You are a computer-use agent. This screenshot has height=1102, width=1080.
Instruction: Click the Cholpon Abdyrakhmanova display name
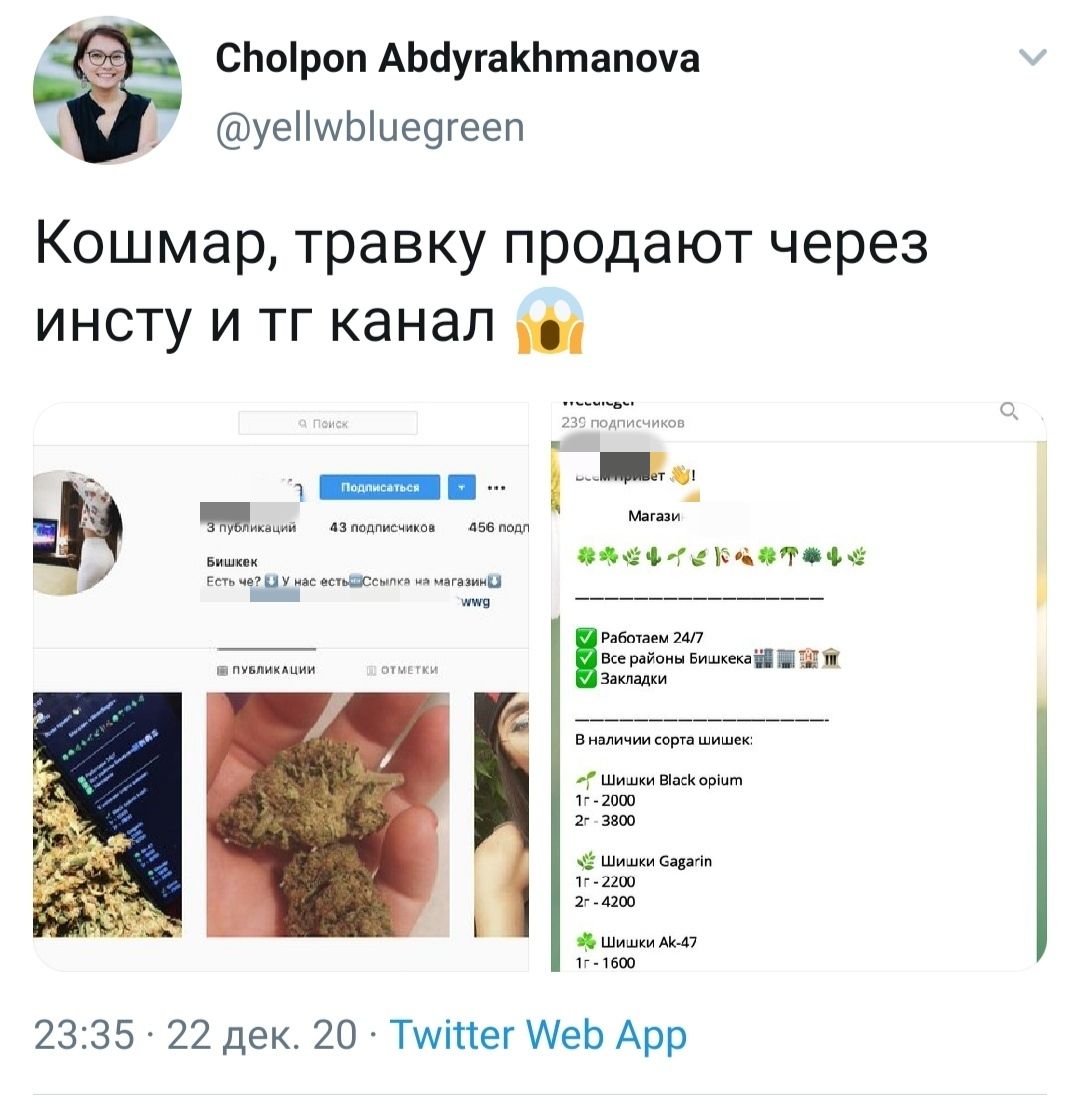pos(457,58)
